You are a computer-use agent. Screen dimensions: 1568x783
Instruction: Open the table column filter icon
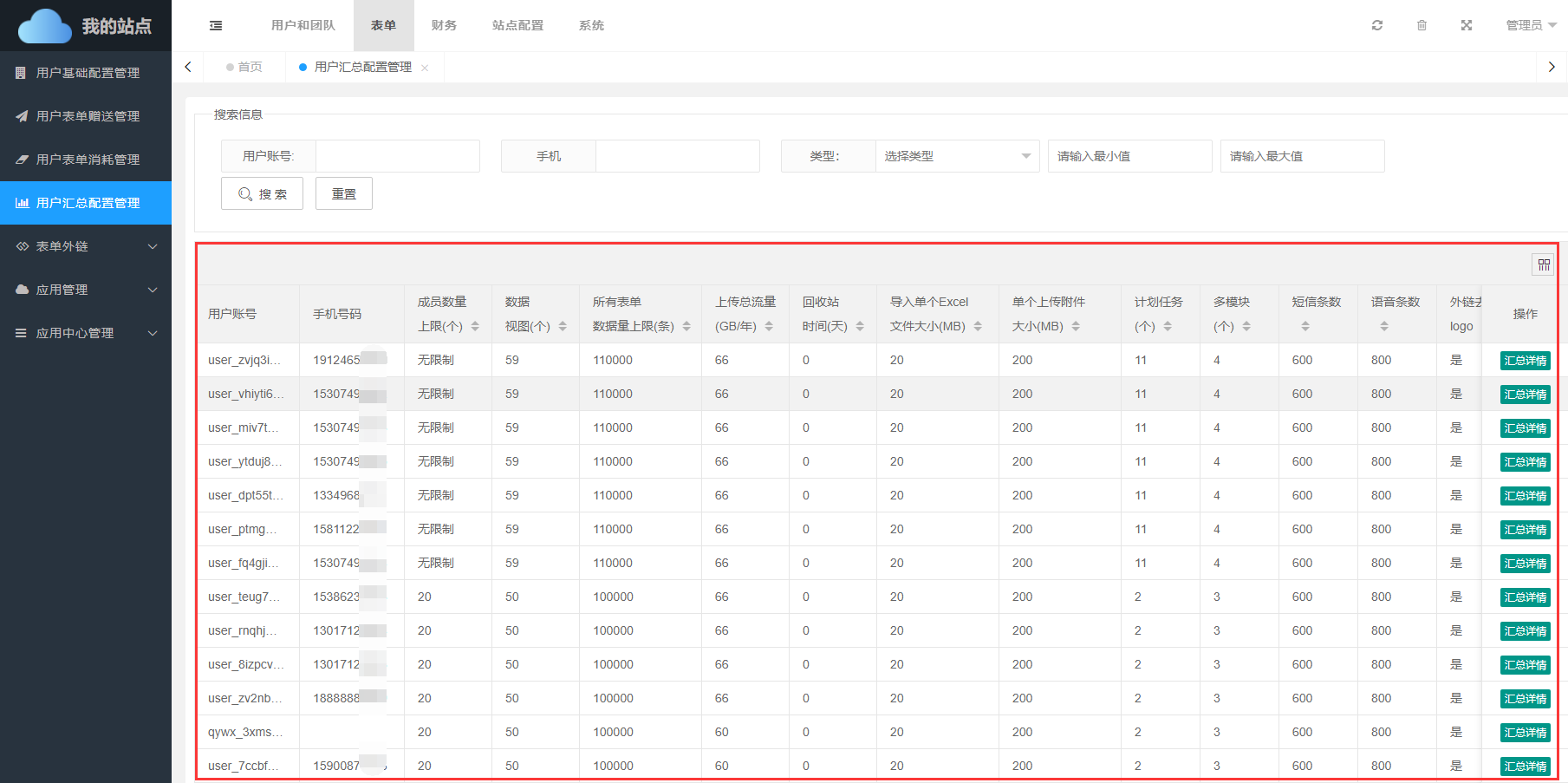1544,265
